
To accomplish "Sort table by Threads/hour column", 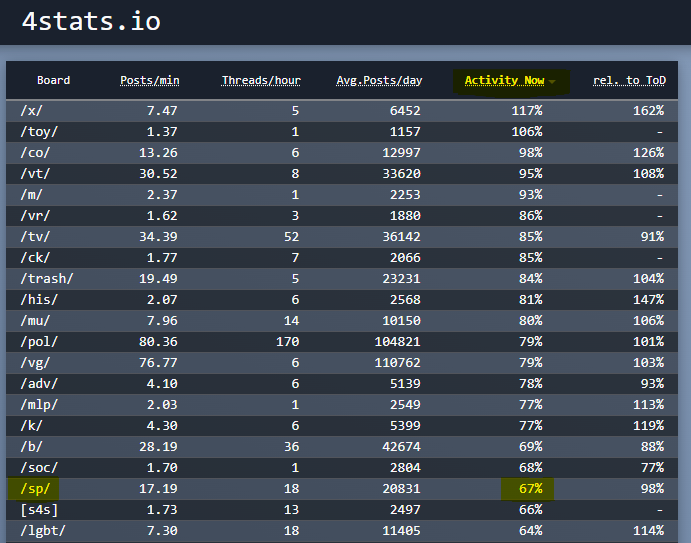I will click(x=261, y=80).
